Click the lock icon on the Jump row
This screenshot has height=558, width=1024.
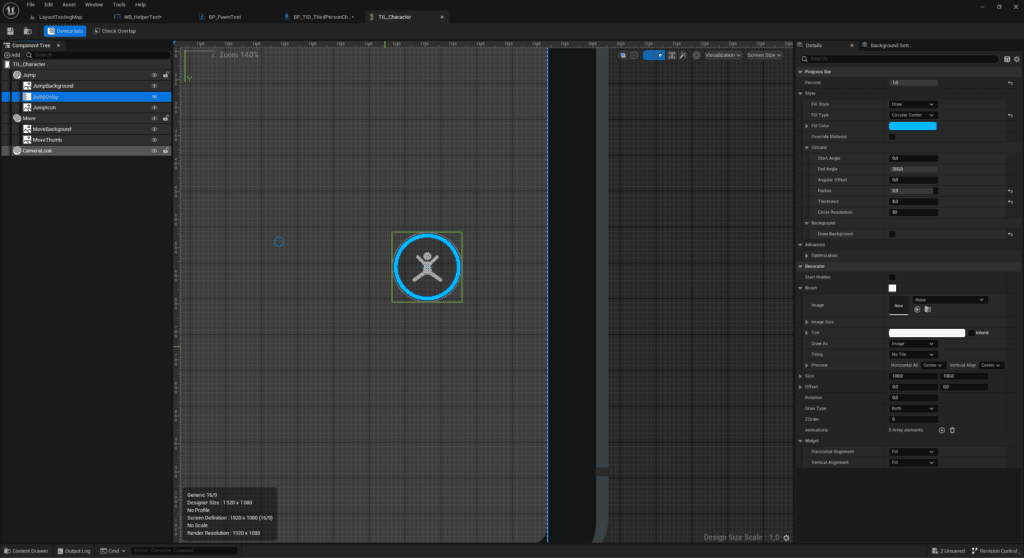tap(165, 75)
